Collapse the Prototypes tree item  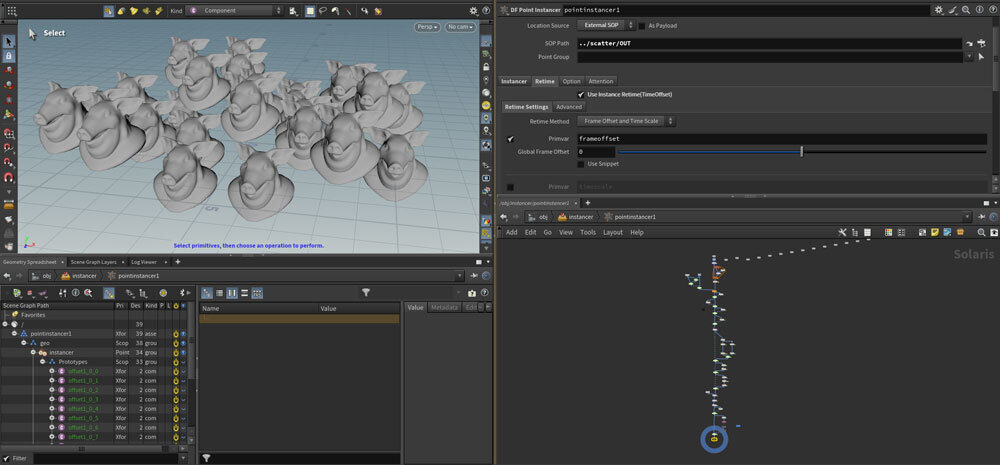pos(43,362)
